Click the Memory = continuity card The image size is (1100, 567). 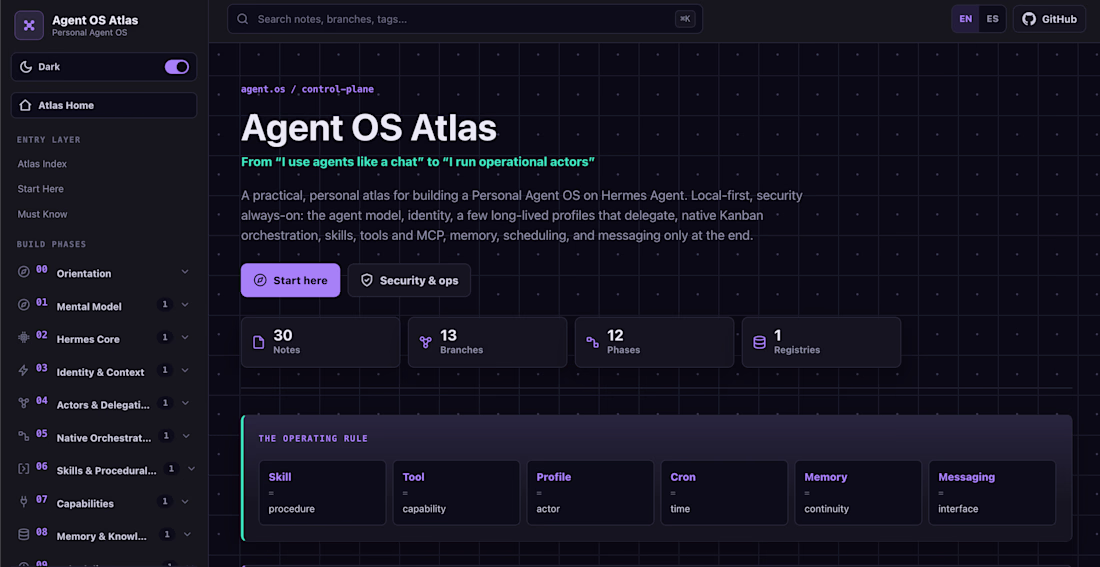click(859, 493)
